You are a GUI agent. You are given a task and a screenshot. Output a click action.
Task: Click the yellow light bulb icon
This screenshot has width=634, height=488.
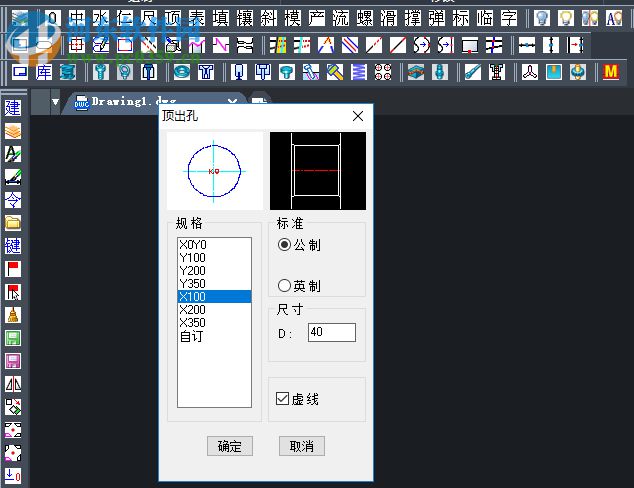[x=566, y=18]
